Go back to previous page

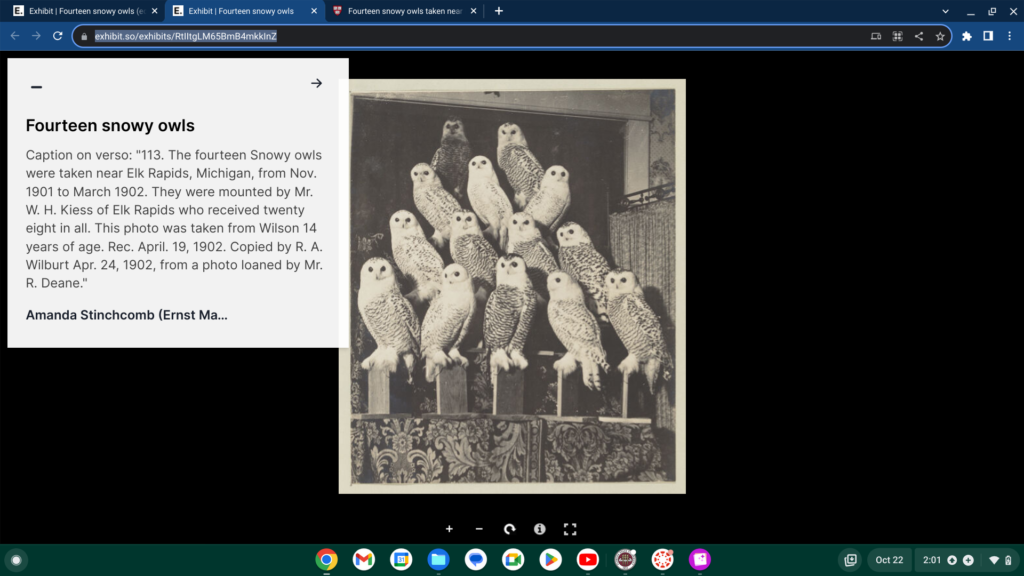15,36
